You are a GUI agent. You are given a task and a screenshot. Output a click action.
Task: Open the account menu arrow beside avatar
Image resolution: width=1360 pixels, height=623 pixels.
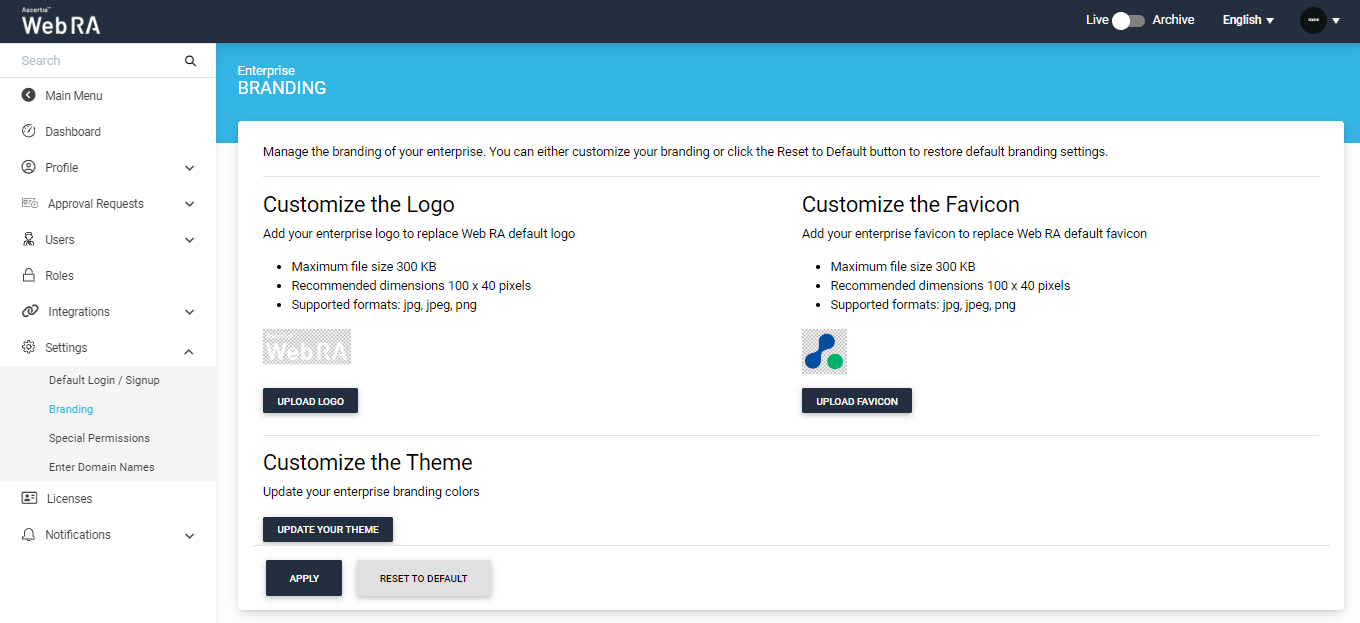pos(1336,21)
